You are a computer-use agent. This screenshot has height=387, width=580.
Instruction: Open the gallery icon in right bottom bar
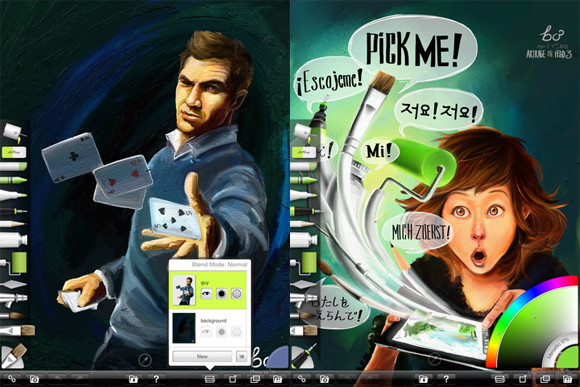pos(567,379)
